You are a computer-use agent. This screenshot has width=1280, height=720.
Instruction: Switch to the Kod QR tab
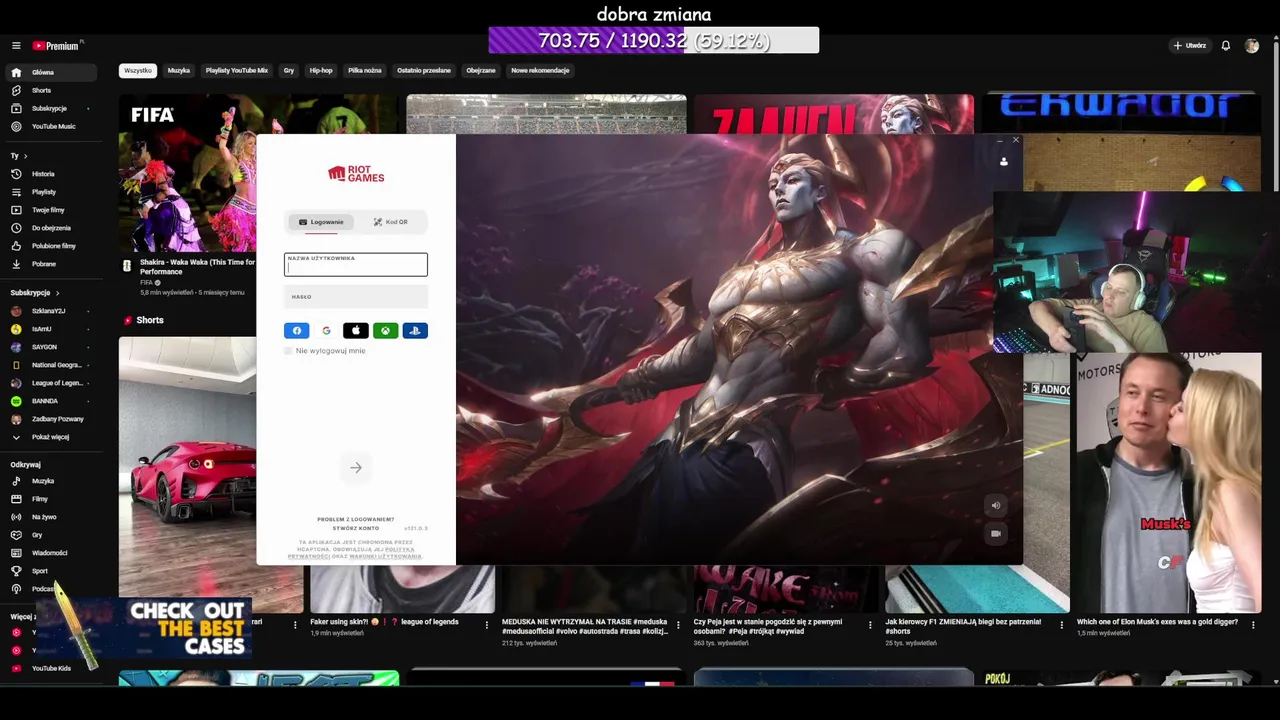click(x=391, y=222)
